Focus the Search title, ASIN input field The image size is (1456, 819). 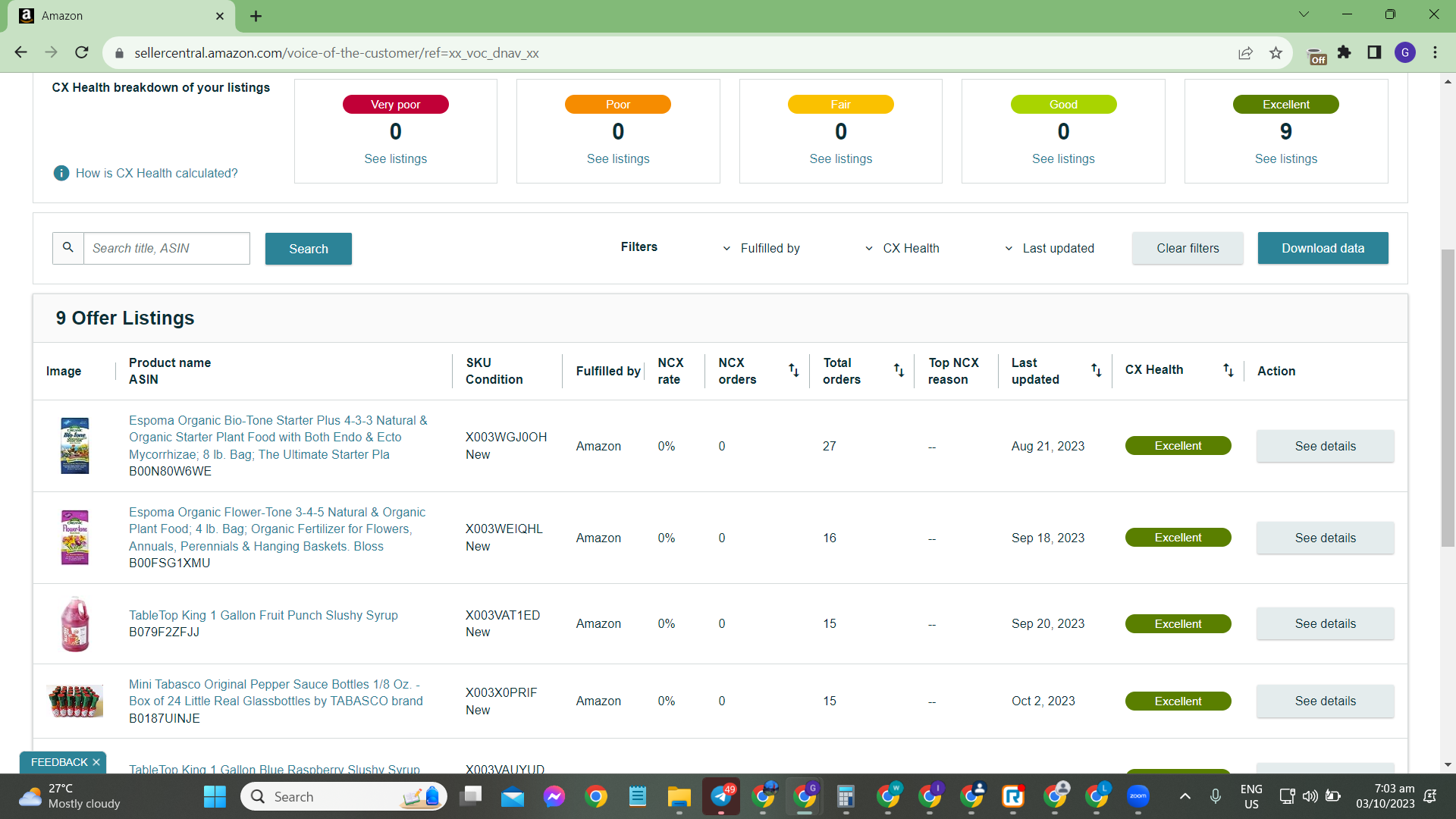pyautogui.click(x=166, y=248)
